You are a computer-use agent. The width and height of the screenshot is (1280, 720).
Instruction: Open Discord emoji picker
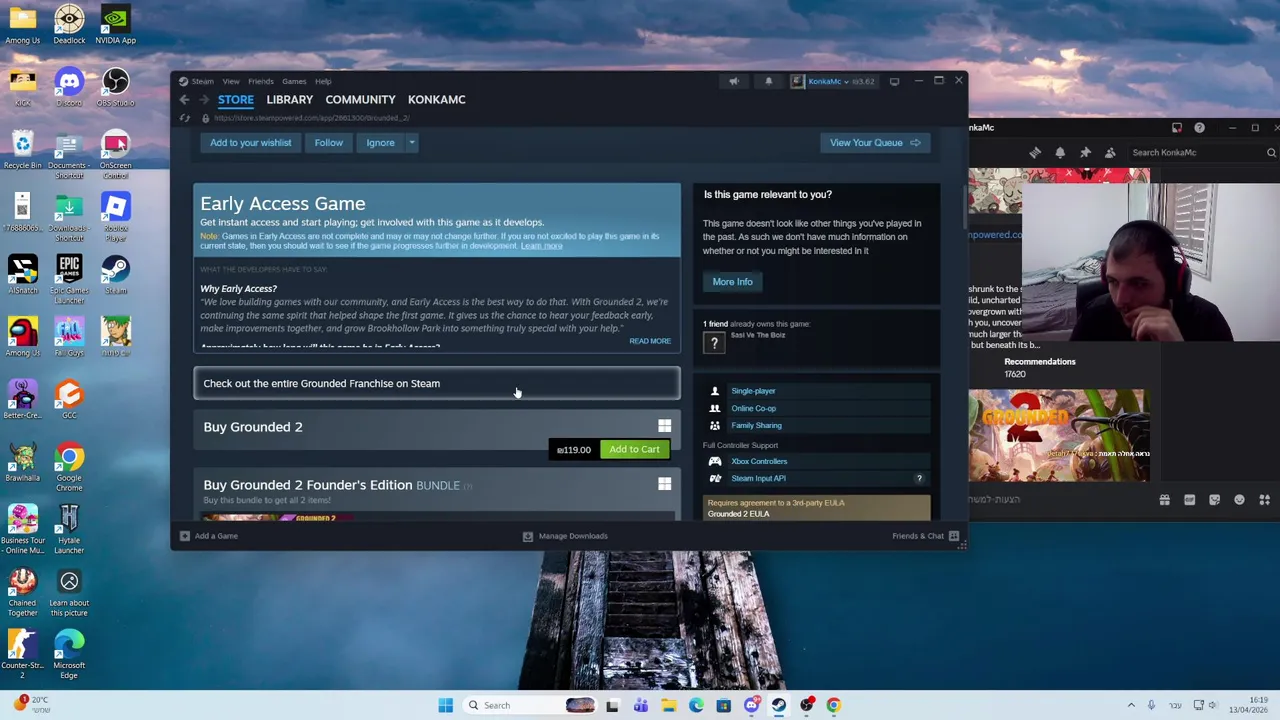[1239, 500]
